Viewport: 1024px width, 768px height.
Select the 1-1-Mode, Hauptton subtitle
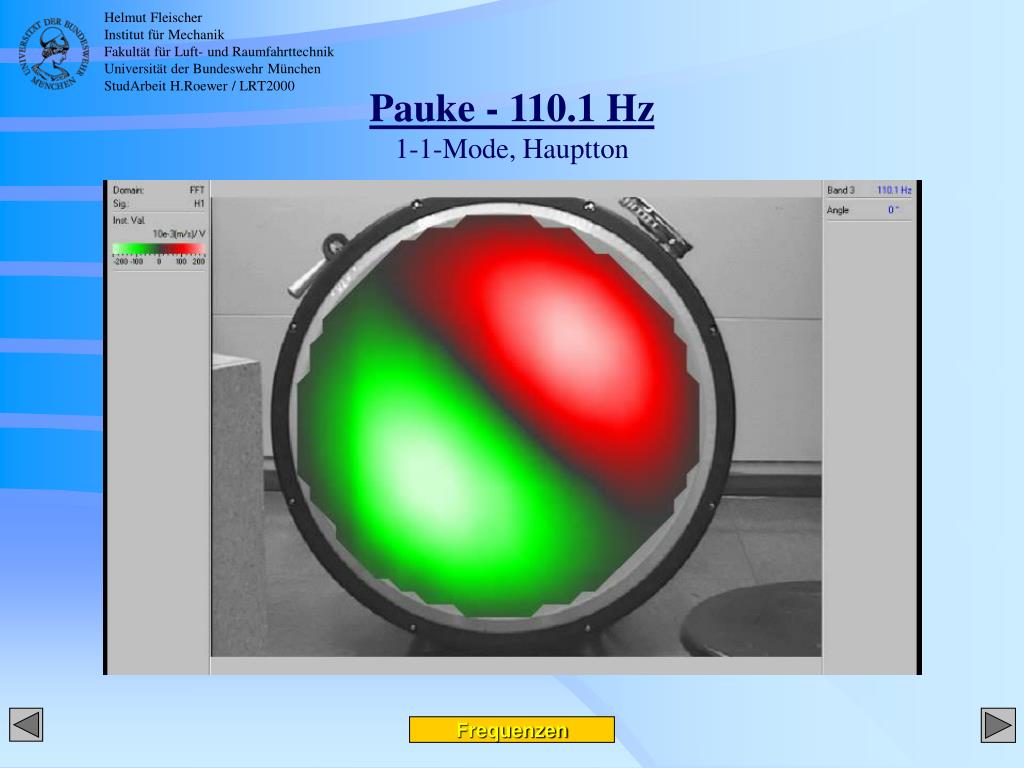click(511, 150)
